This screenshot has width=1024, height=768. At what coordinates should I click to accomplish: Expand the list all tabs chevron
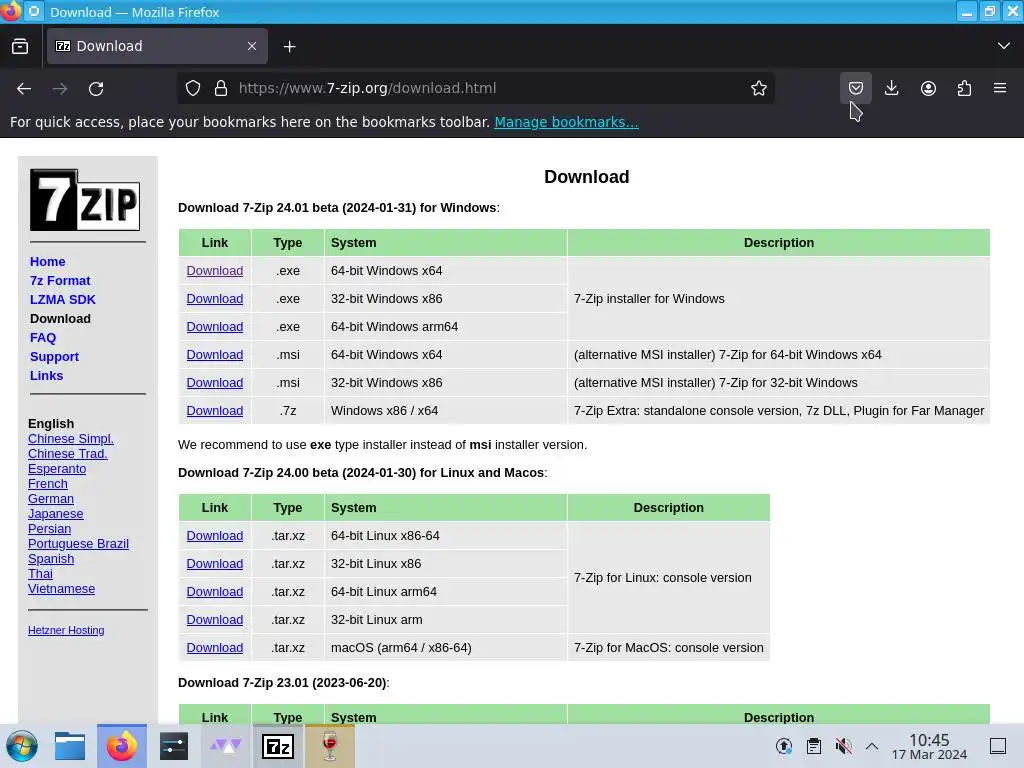pyautogui.click(x=1004, y=46)
